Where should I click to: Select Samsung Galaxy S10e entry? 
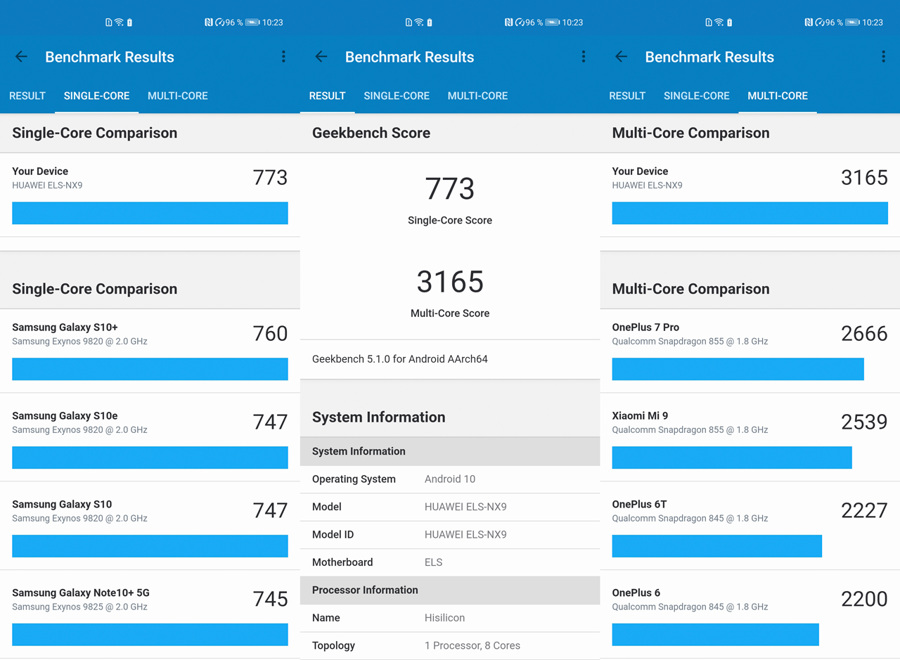[x=150, y=437]
